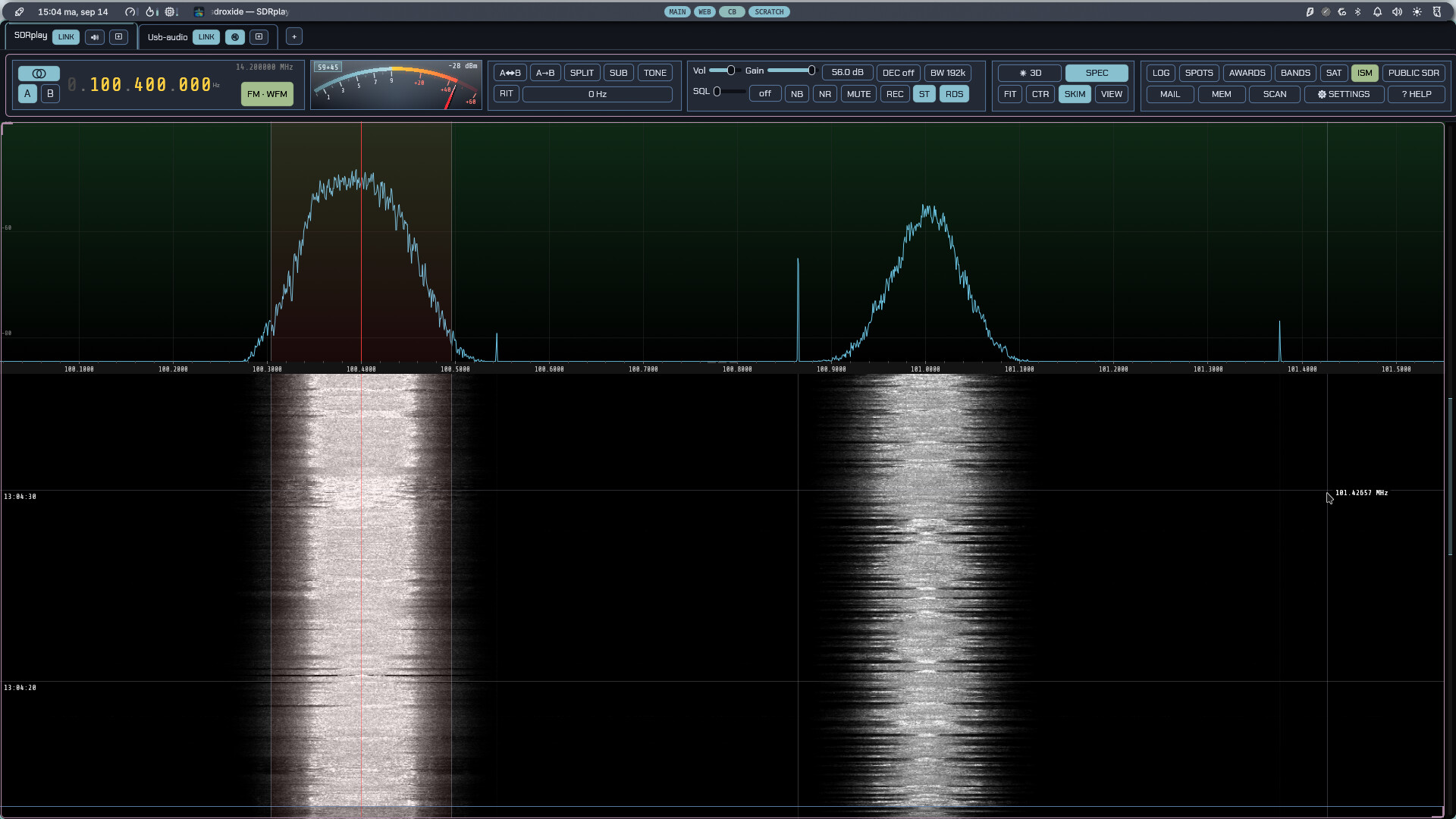This screenshot has width=1456, height=819.
Task: Open the DEC off decimation selector
Action: tap(898, 73)
